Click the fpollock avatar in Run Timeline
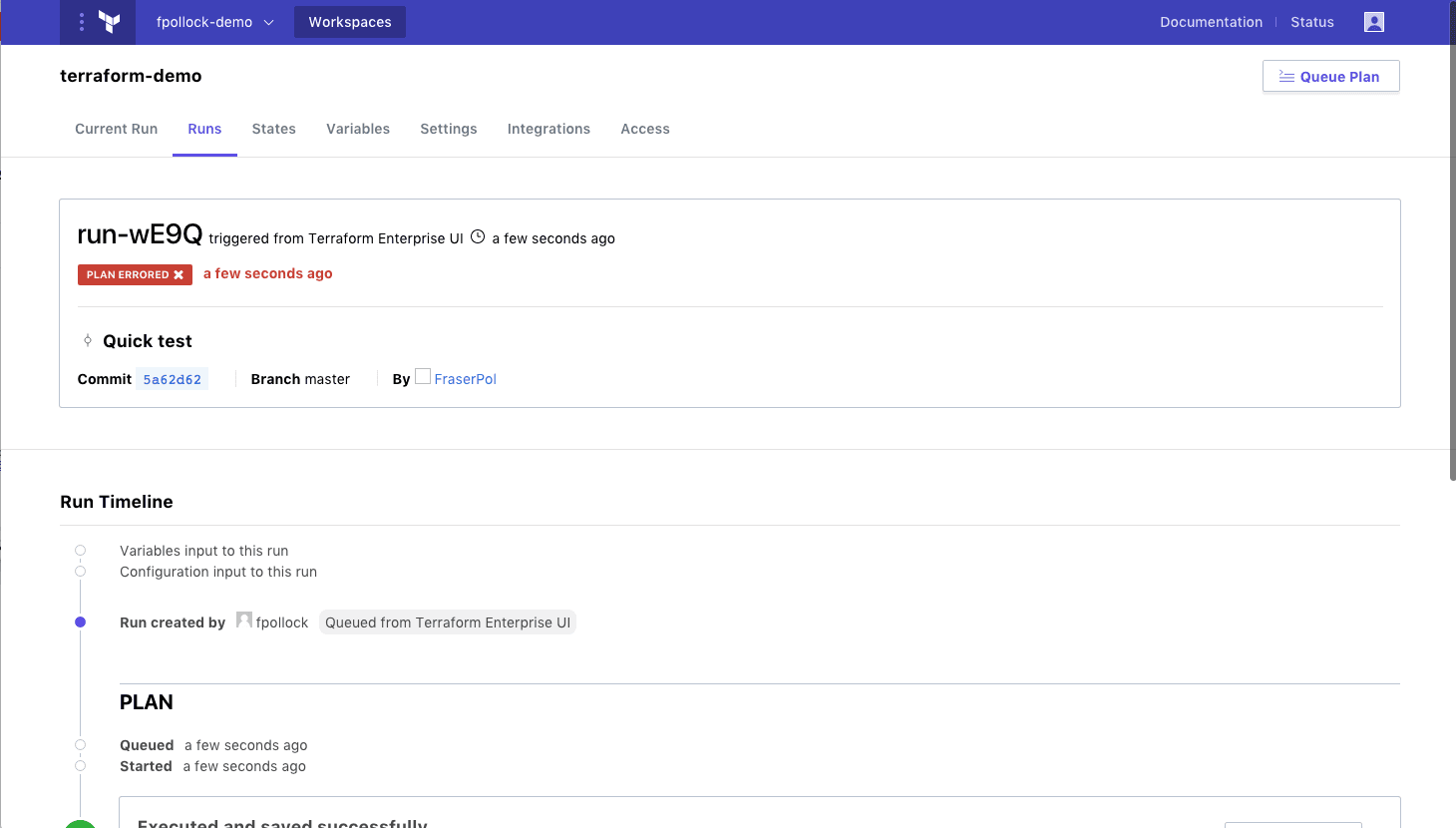1456x828 pixels. point(244,621)
